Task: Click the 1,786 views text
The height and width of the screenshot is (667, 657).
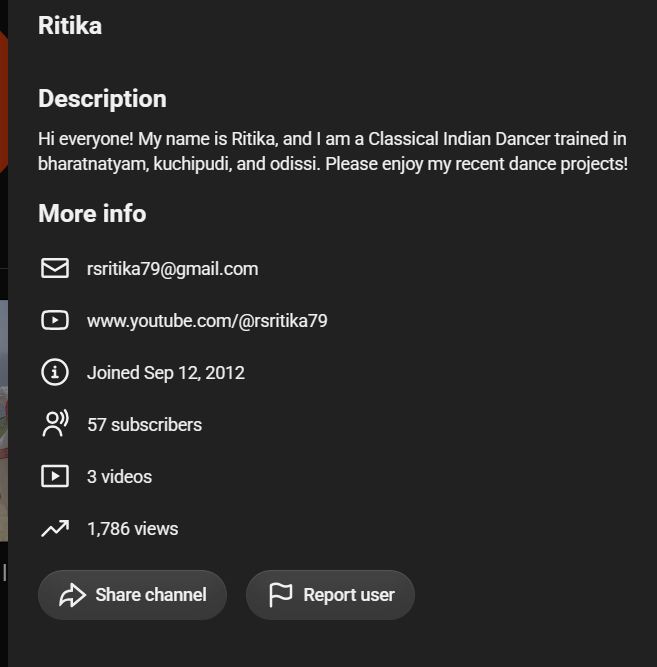Action: coord(133,529)
